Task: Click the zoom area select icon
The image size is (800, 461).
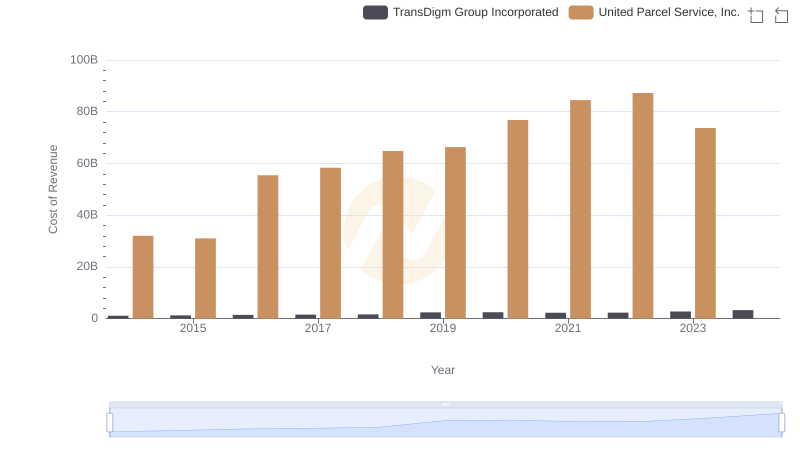Action: [756, 15]
